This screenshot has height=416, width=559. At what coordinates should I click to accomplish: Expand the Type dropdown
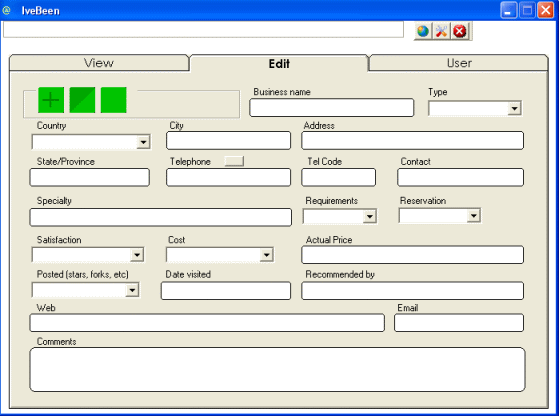click(514, 108)
